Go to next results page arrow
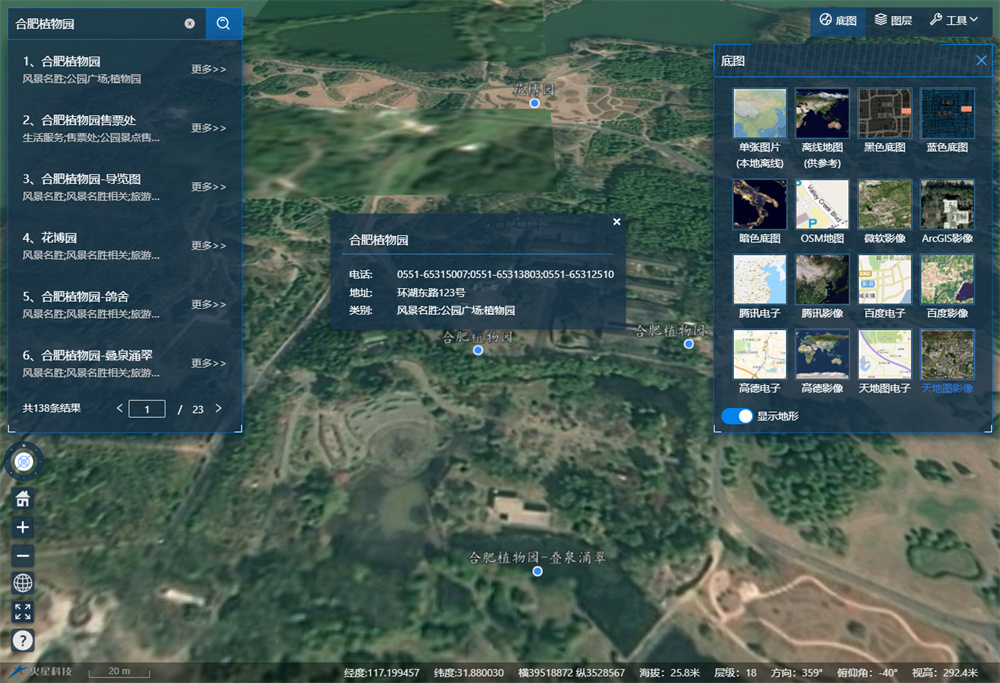Viewport: 1000px width, 683px height. [219, 408]
